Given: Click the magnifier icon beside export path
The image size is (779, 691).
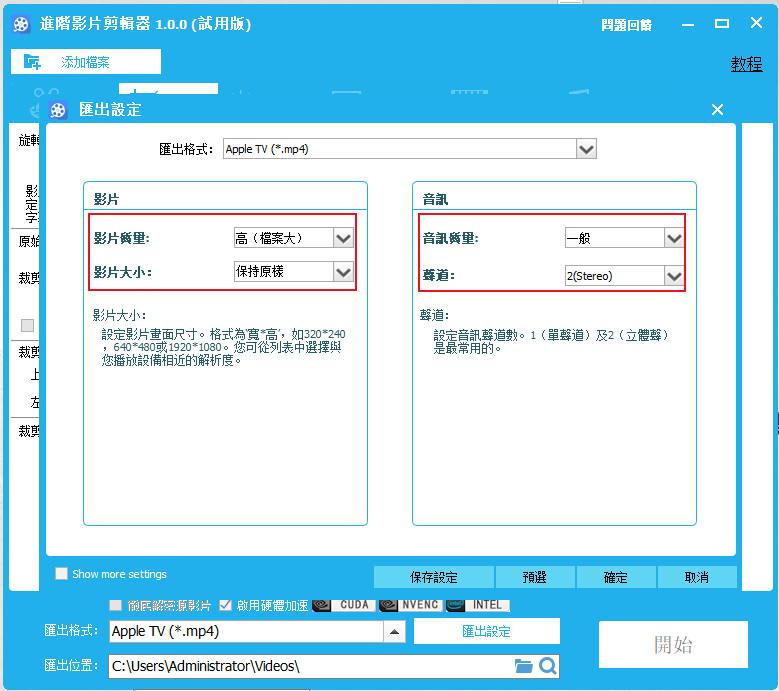Looking at the screenshot, I should [x=547, y=666].
